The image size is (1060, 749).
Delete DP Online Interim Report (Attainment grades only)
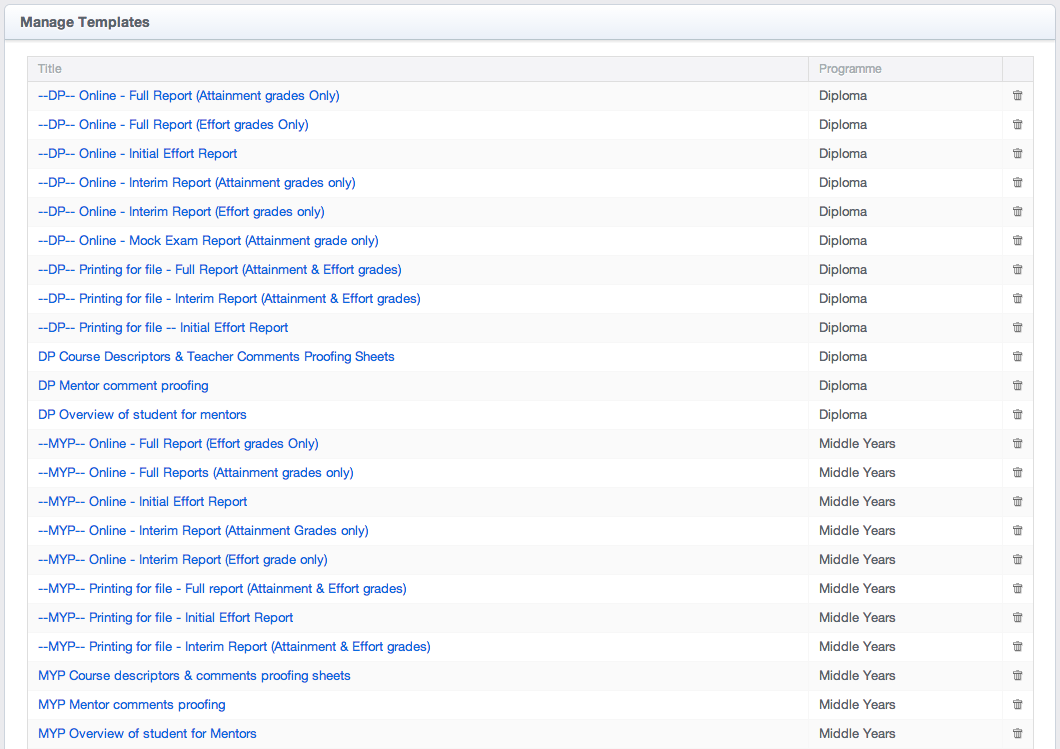coord(1017,183)
